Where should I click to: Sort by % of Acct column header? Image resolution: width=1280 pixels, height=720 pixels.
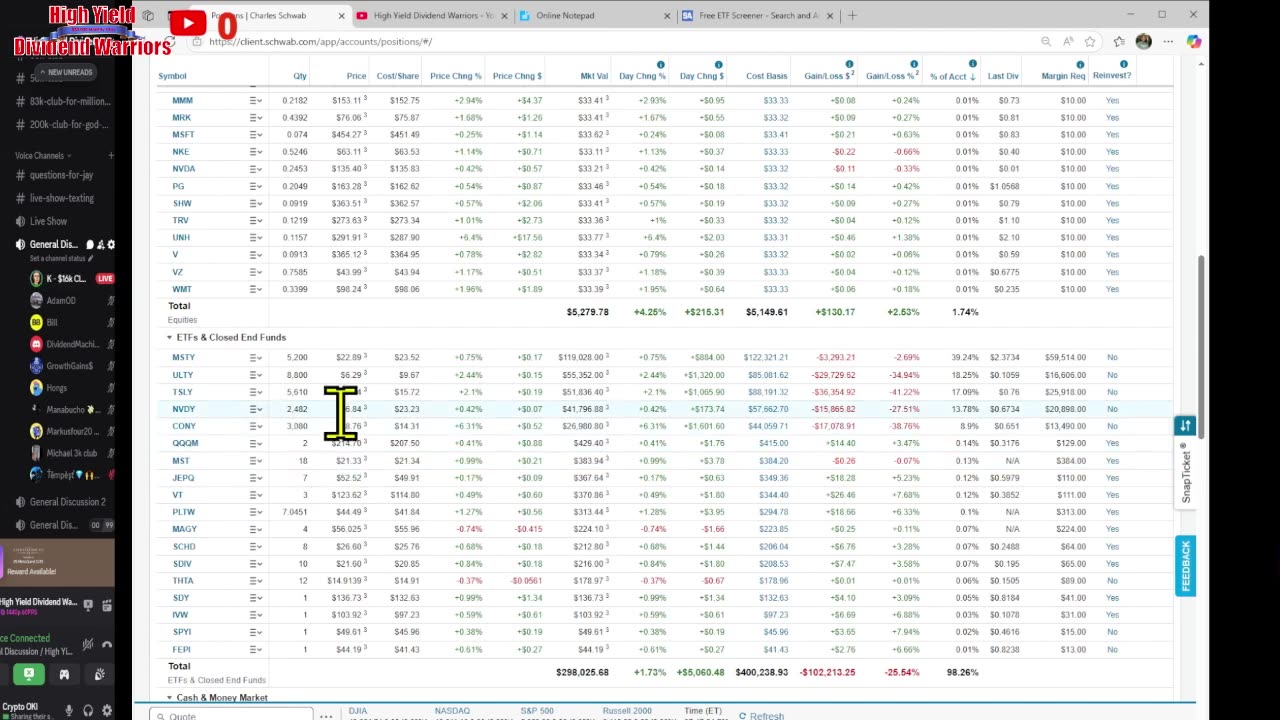(951, 76)
